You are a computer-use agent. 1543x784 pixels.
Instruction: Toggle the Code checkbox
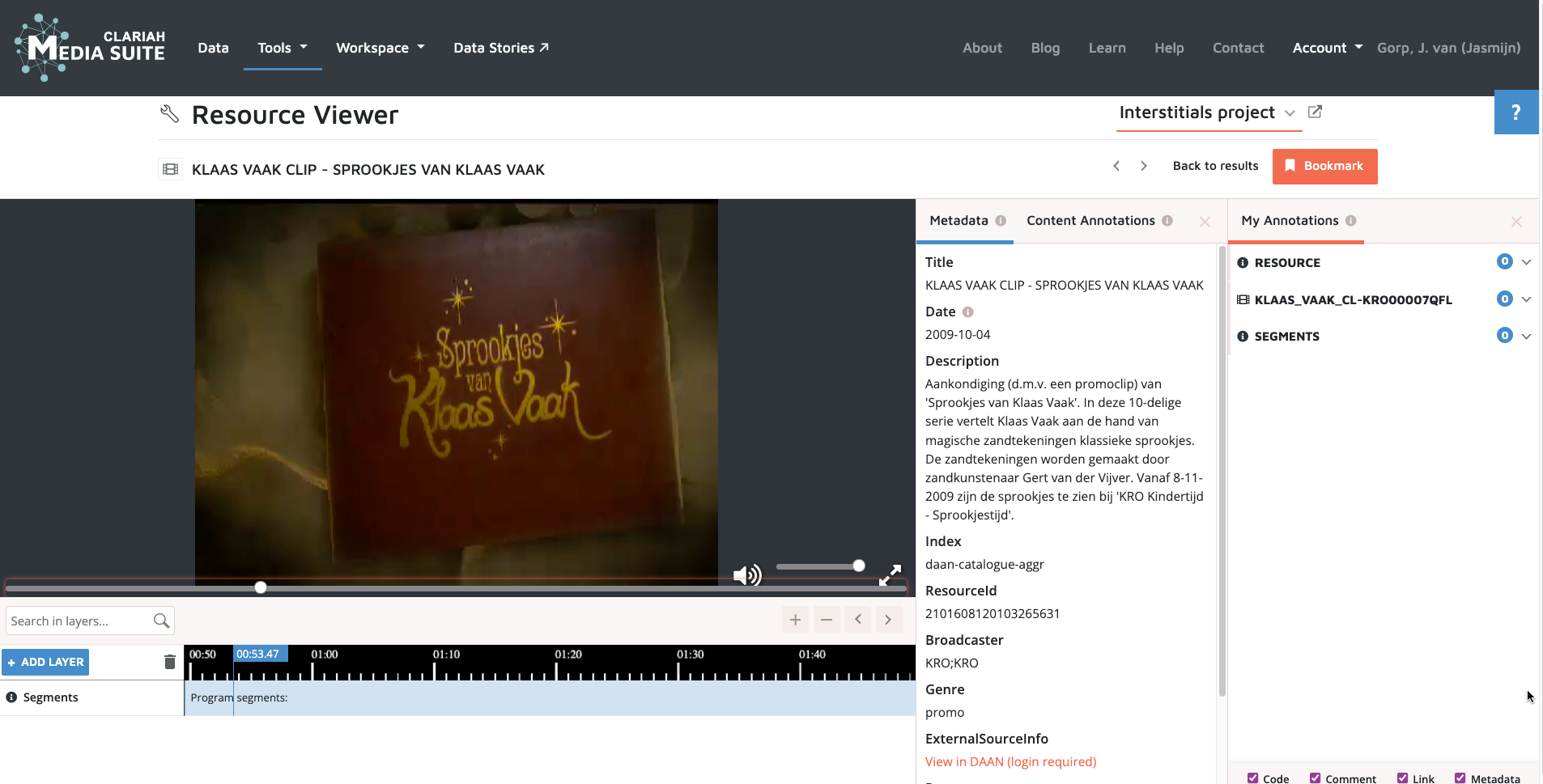(x=1253, y=778)
